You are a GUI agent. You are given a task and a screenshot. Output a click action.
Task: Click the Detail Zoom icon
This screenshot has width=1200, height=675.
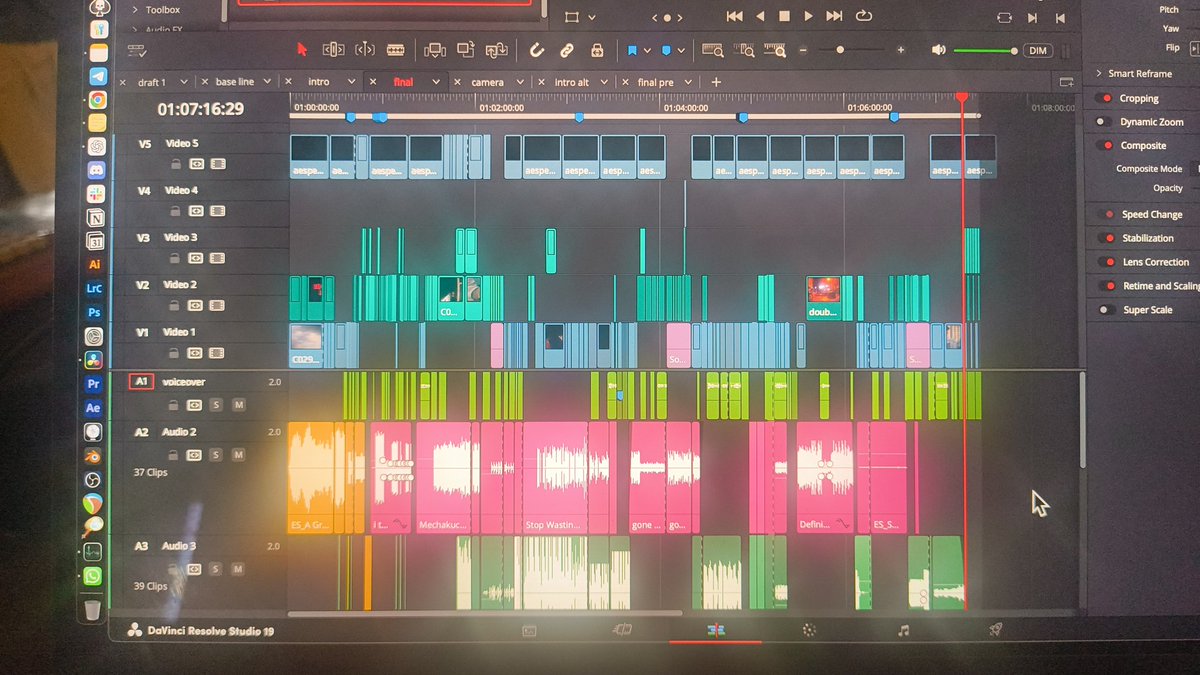pos(744,49)
